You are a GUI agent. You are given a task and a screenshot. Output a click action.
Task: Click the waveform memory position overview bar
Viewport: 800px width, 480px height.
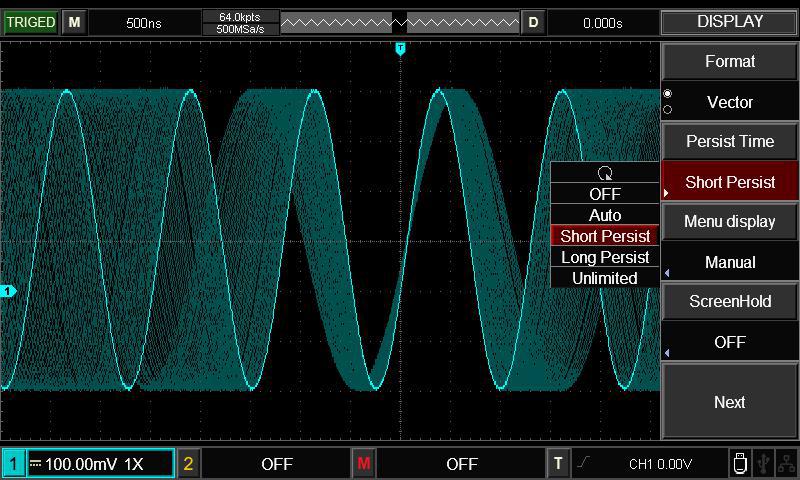click(400, 22)
